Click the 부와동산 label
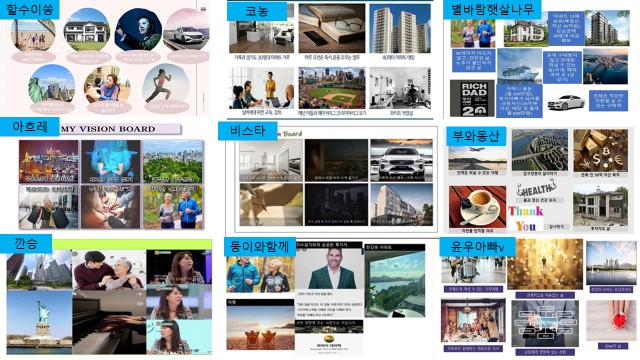The image size is (640, 360). pyautogui.click(x=476, y=136)
